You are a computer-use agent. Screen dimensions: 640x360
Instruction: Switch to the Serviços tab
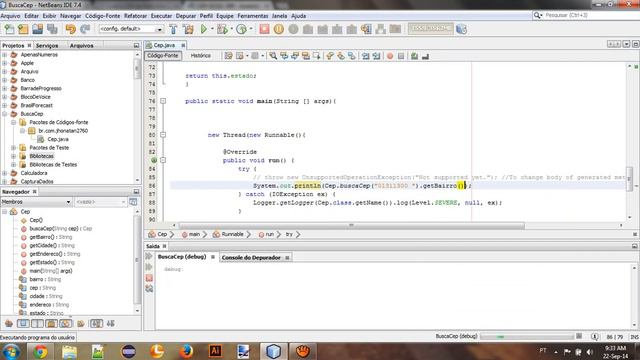pyautogui.click(x=47, y=46)
